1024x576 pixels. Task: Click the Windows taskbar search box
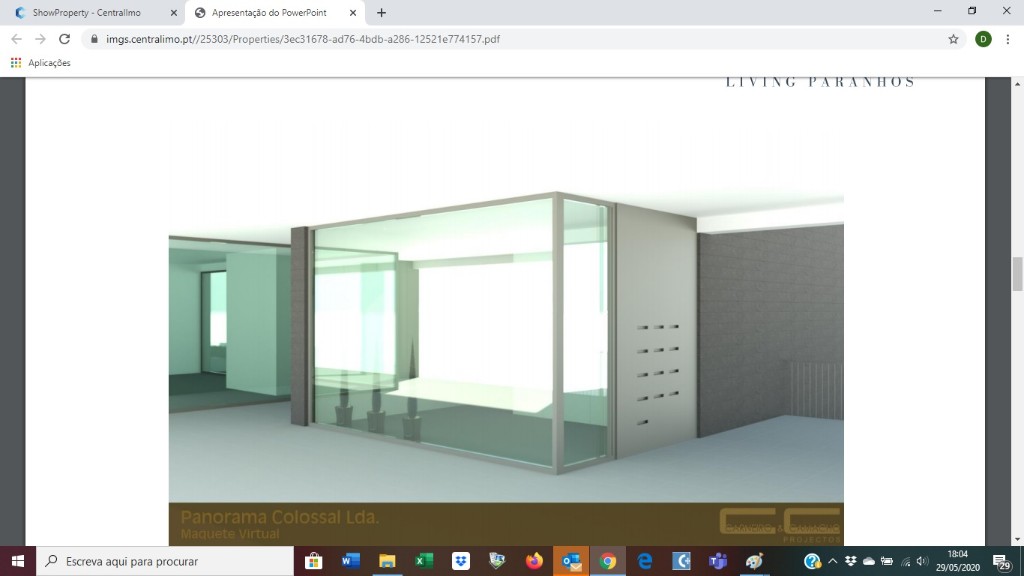pyautogui.click(x=165, y=561)
